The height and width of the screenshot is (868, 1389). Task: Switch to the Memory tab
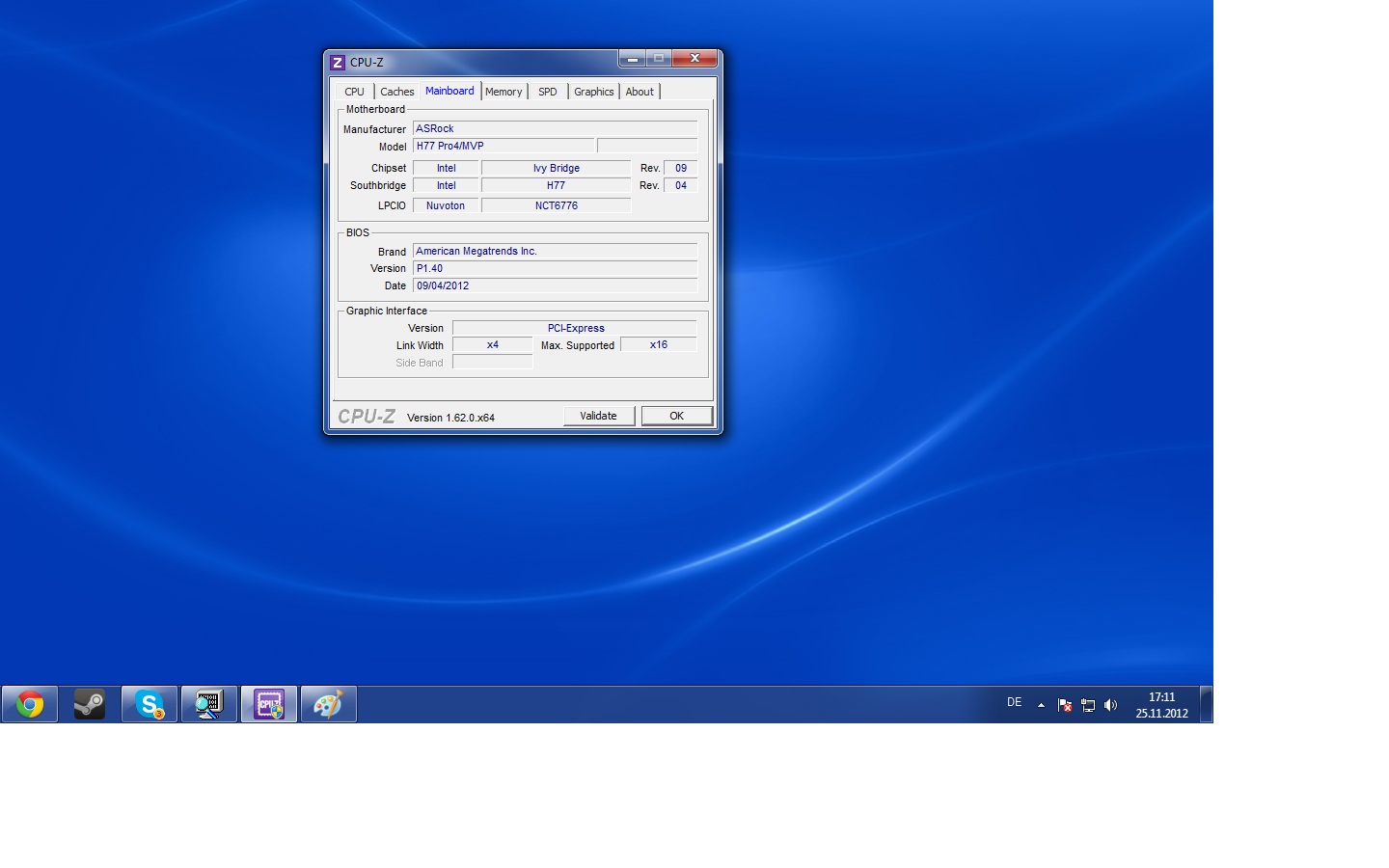pos(504,92)
